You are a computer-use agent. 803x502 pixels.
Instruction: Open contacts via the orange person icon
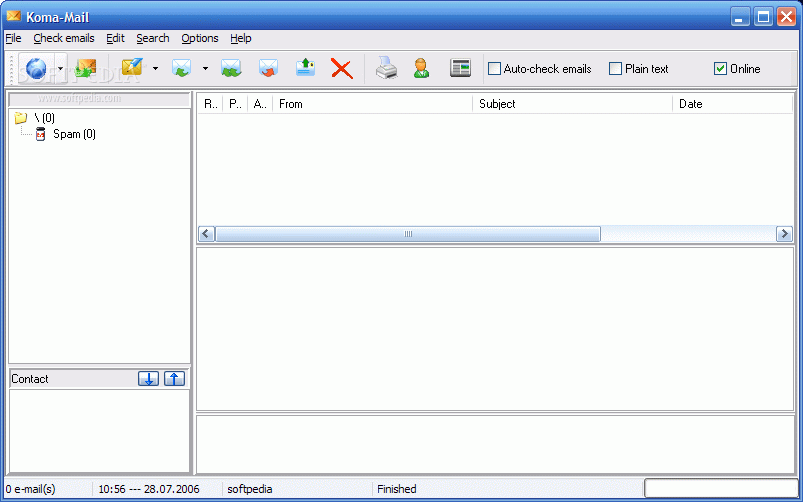(421, 69)
